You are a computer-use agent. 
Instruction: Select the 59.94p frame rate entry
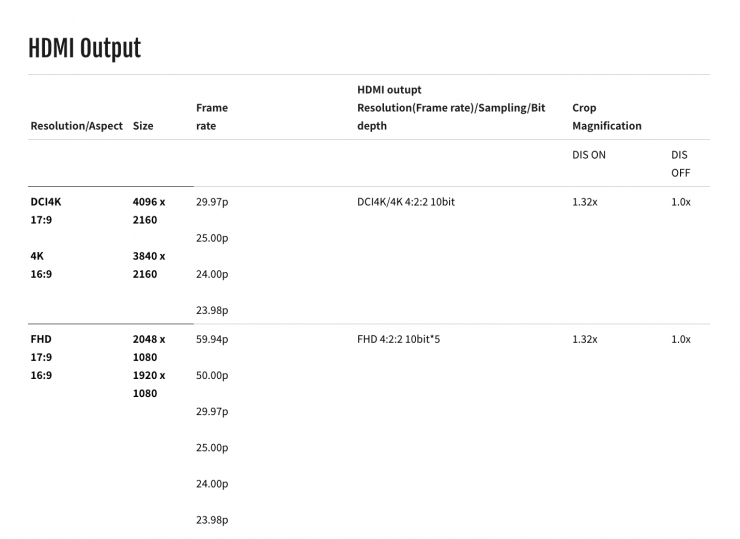(212, 339)
